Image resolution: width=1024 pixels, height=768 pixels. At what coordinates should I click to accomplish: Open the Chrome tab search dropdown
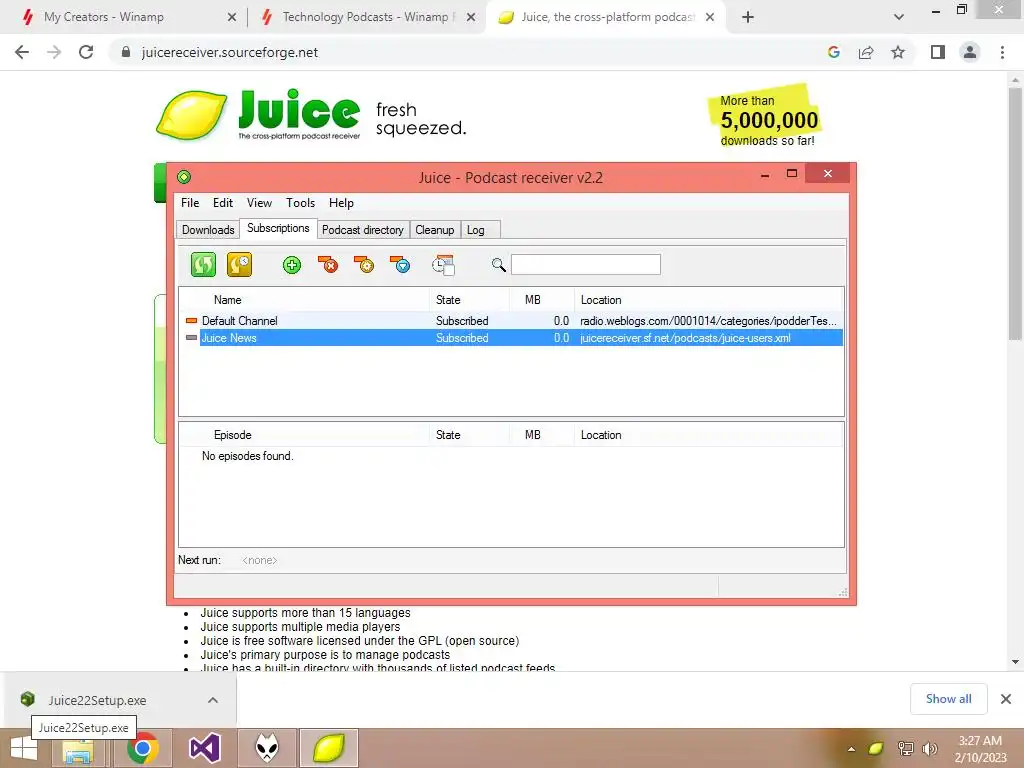[x=899, y=17]
